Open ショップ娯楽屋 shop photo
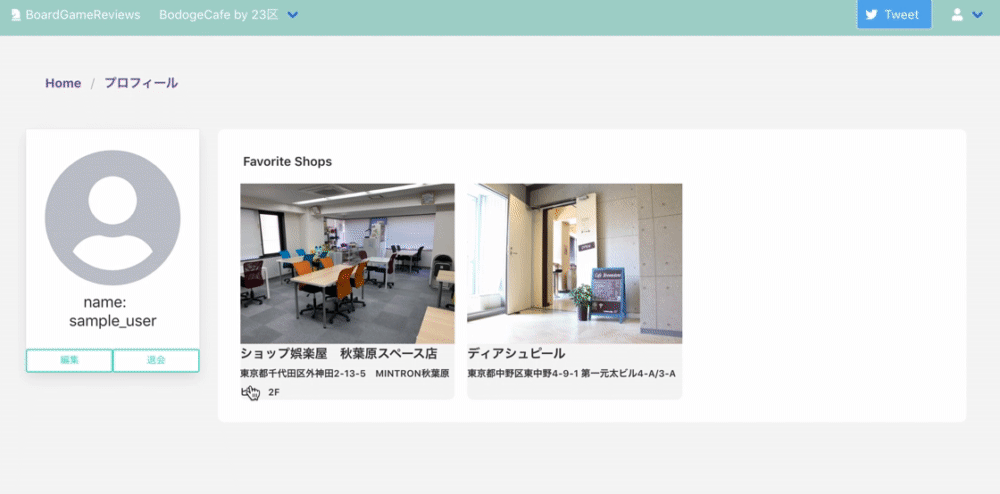The image size is (1000, 494). click(x=347, y=264)
